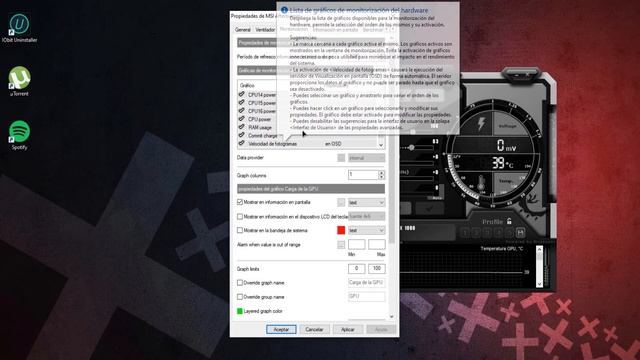Click the Afterburner slider handle
The image size is (640, 360).
click(411, 147)
